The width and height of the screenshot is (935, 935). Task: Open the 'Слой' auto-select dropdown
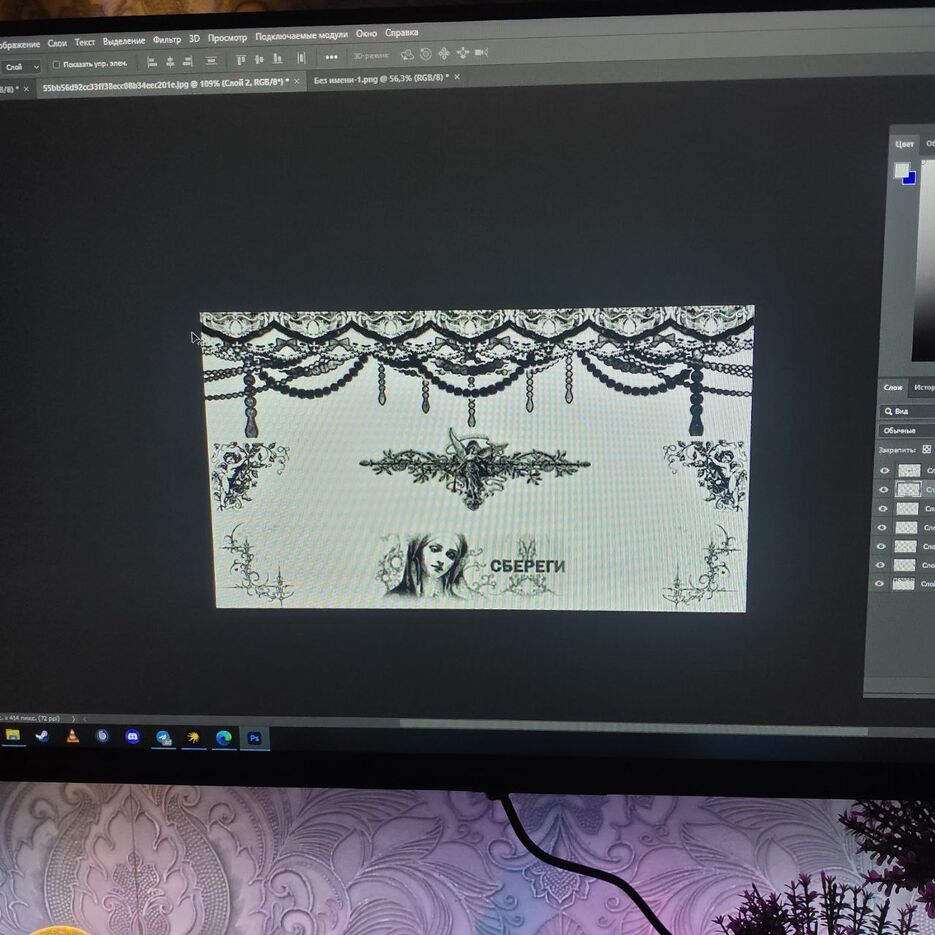20,67
